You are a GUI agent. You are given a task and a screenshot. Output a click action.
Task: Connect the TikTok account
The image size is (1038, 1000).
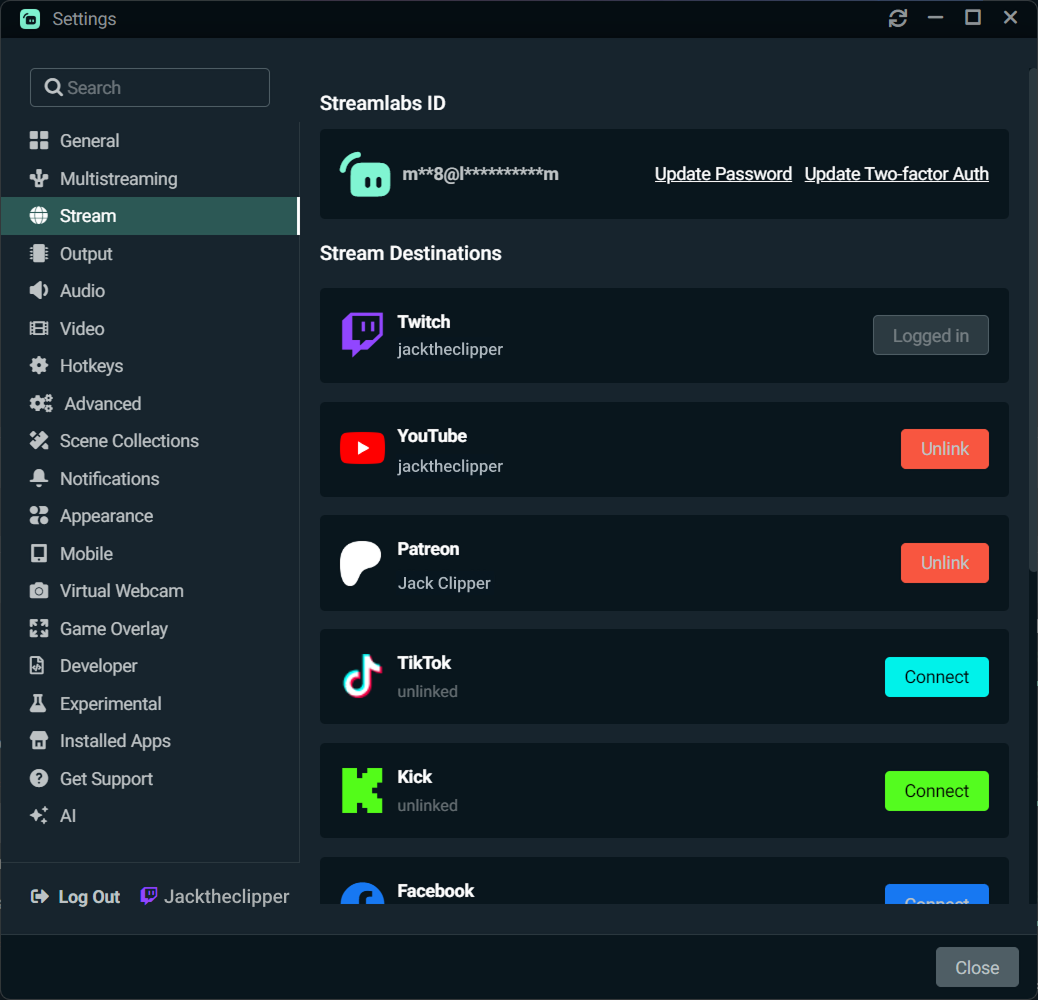tap(937, 676)
